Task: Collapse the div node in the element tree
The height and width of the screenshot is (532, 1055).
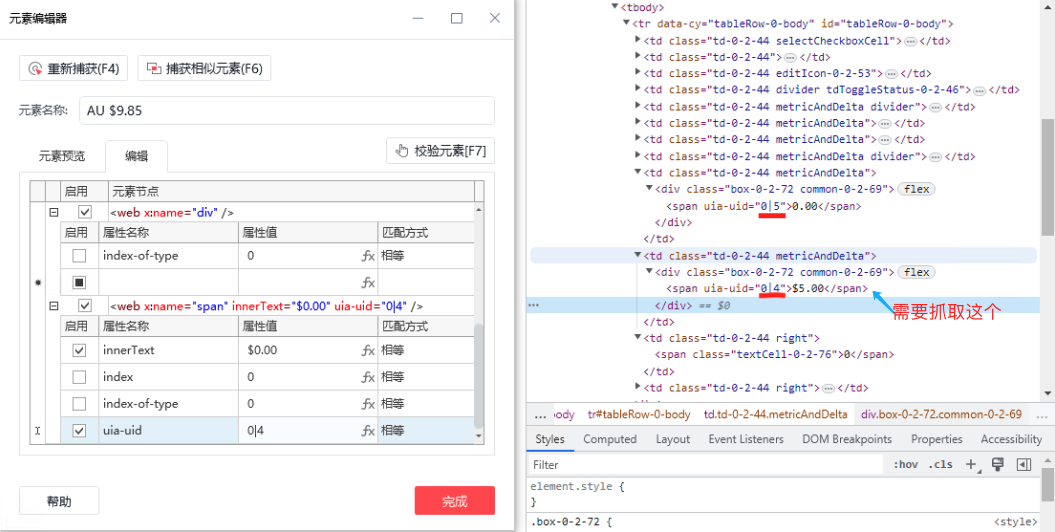Action: pyautogui.click(x=54, y=213)
